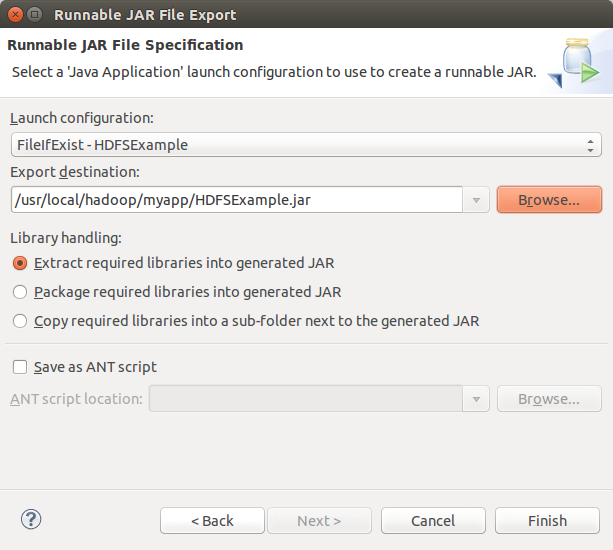The height and width of the screenshot is (550, 613).
Task: Expand the Export destination history dropdown arrow
Action: (476, 200)
